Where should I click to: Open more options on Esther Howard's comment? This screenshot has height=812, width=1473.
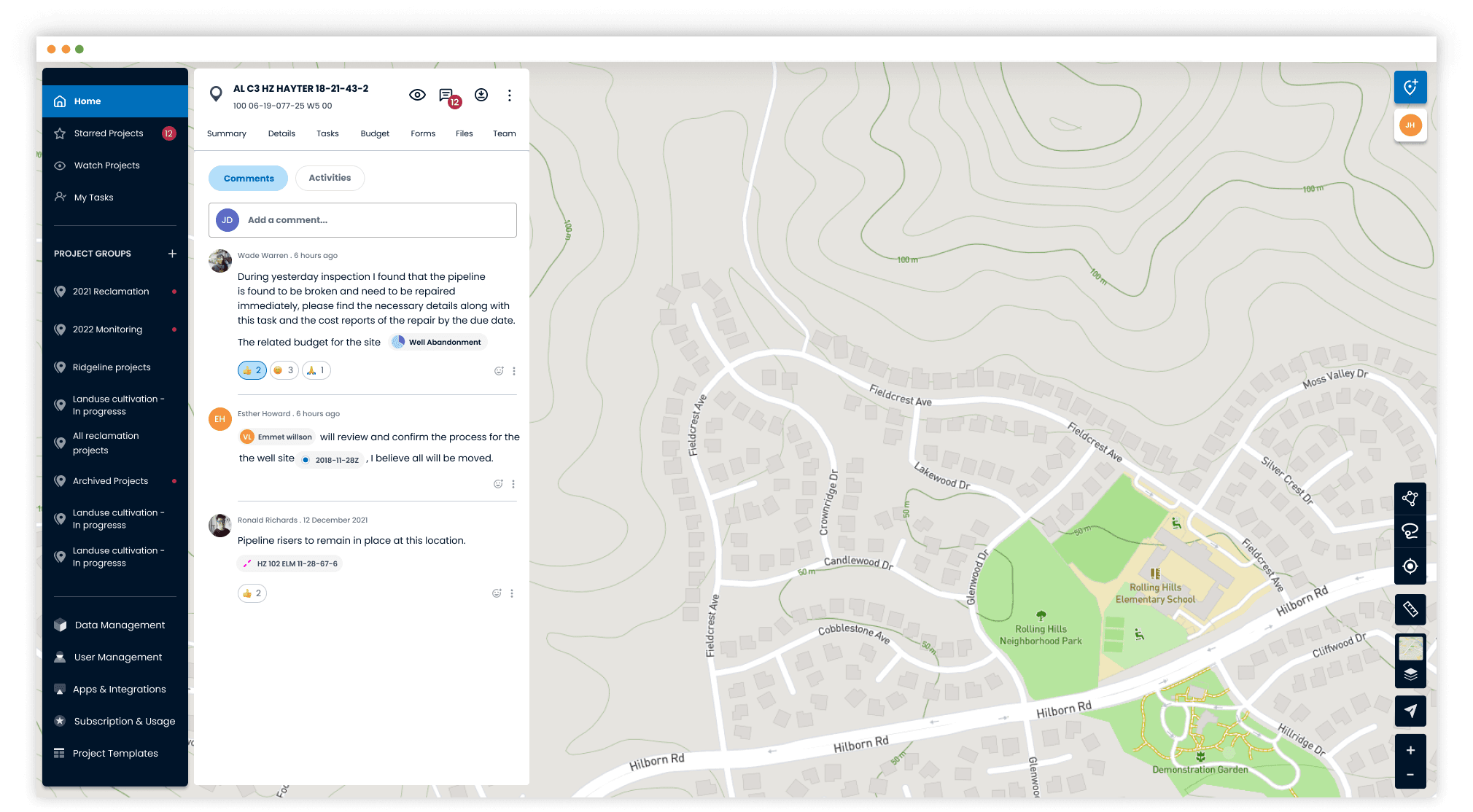(513, 484)
